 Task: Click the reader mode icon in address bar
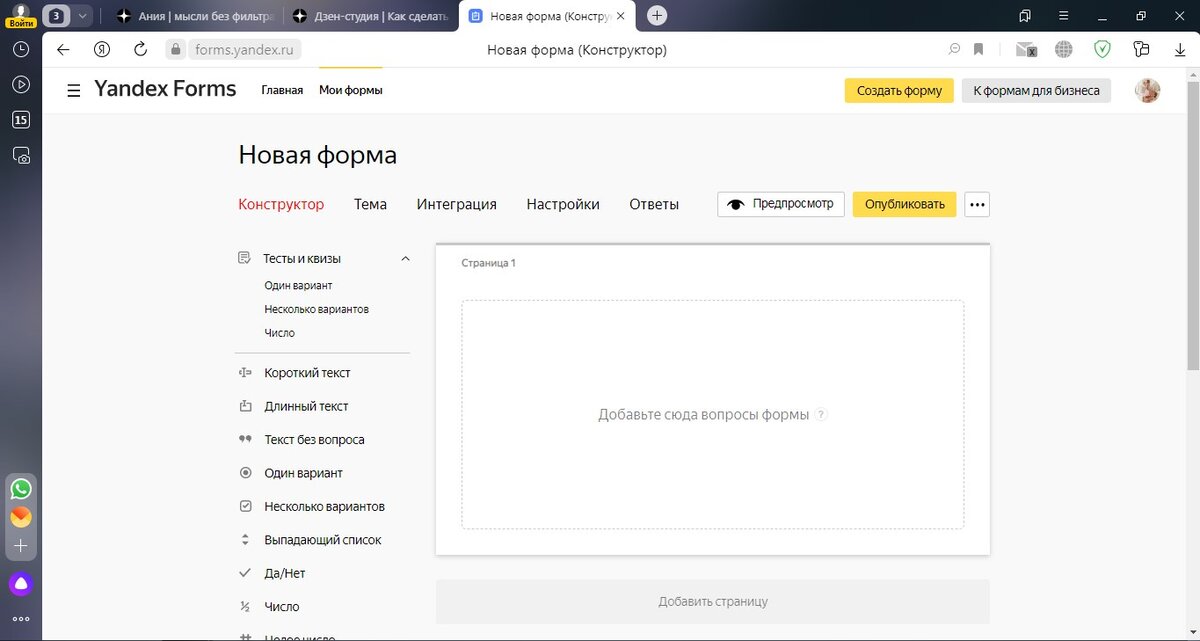tap(954, 50)
